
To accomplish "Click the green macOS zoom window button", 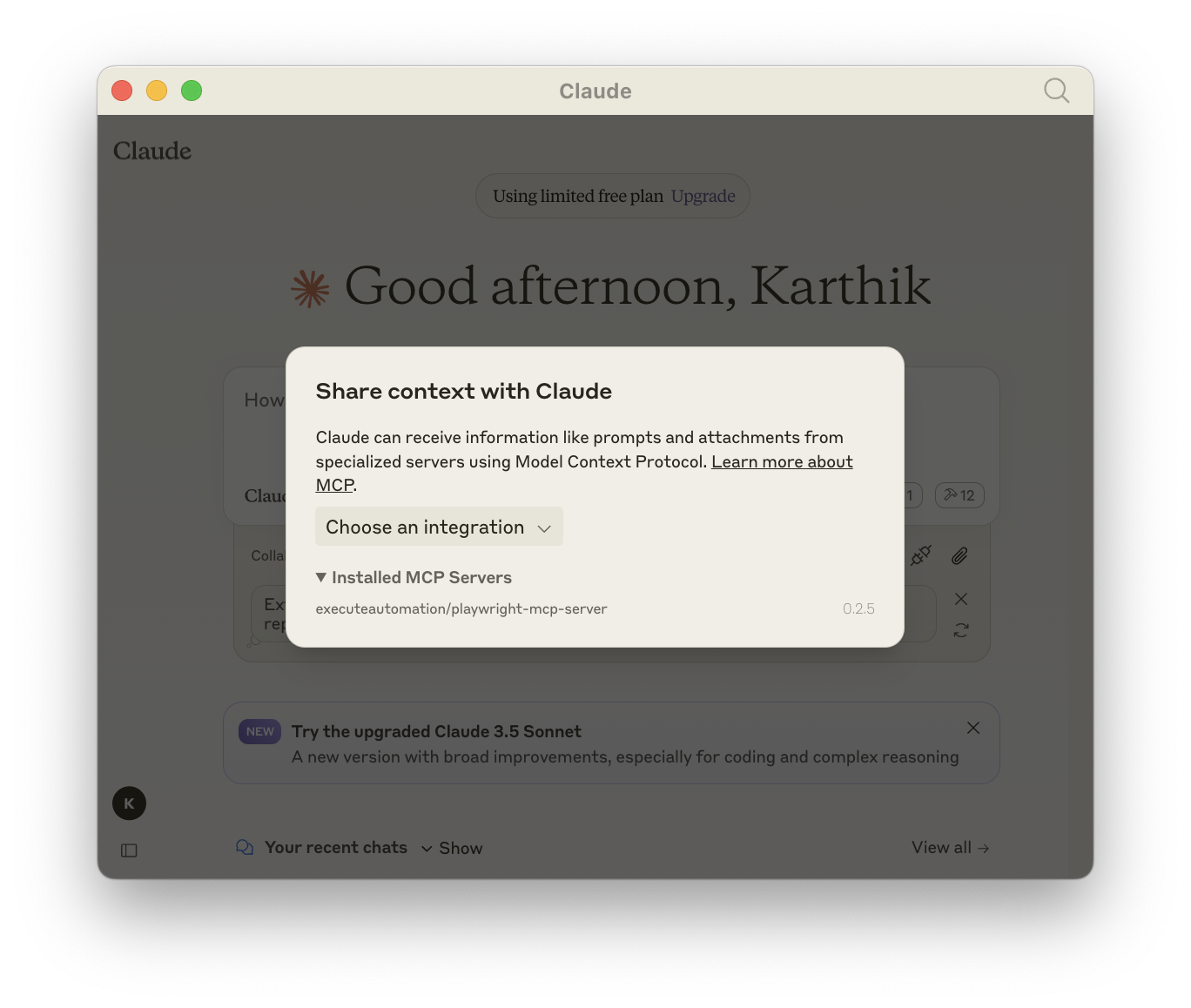I will coord(192,91).
